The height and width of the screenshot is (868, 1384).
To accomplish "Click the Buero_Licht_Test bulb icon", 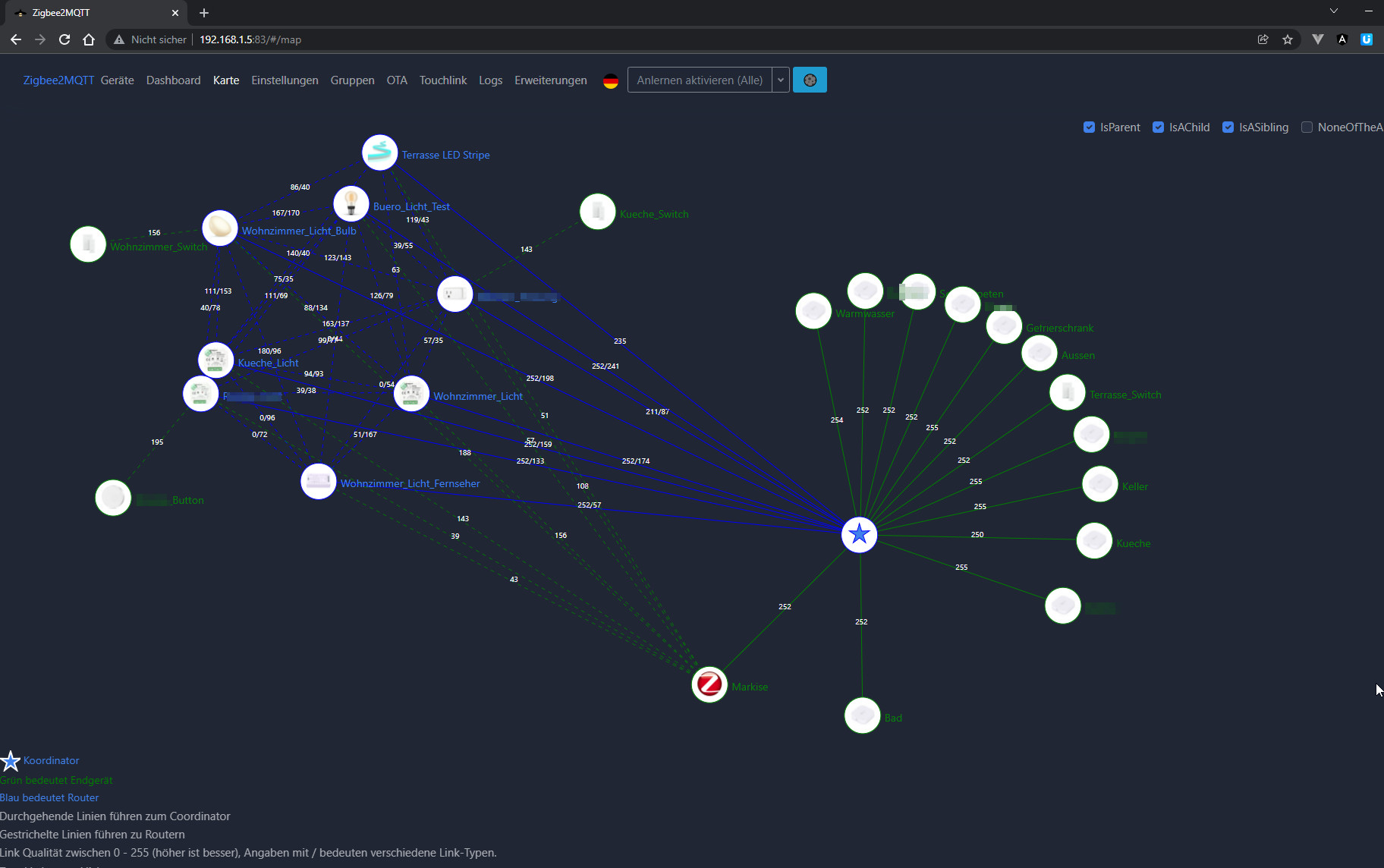I will point(351,204).
